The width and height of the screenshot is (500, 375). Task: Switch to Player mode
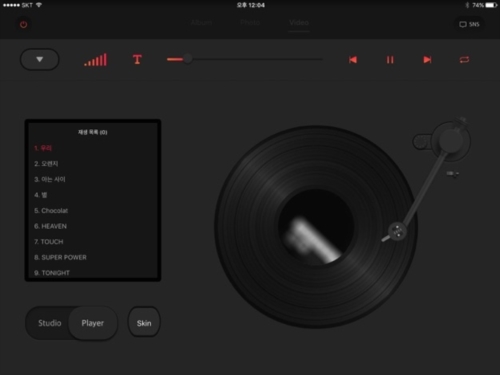(93, 323)
